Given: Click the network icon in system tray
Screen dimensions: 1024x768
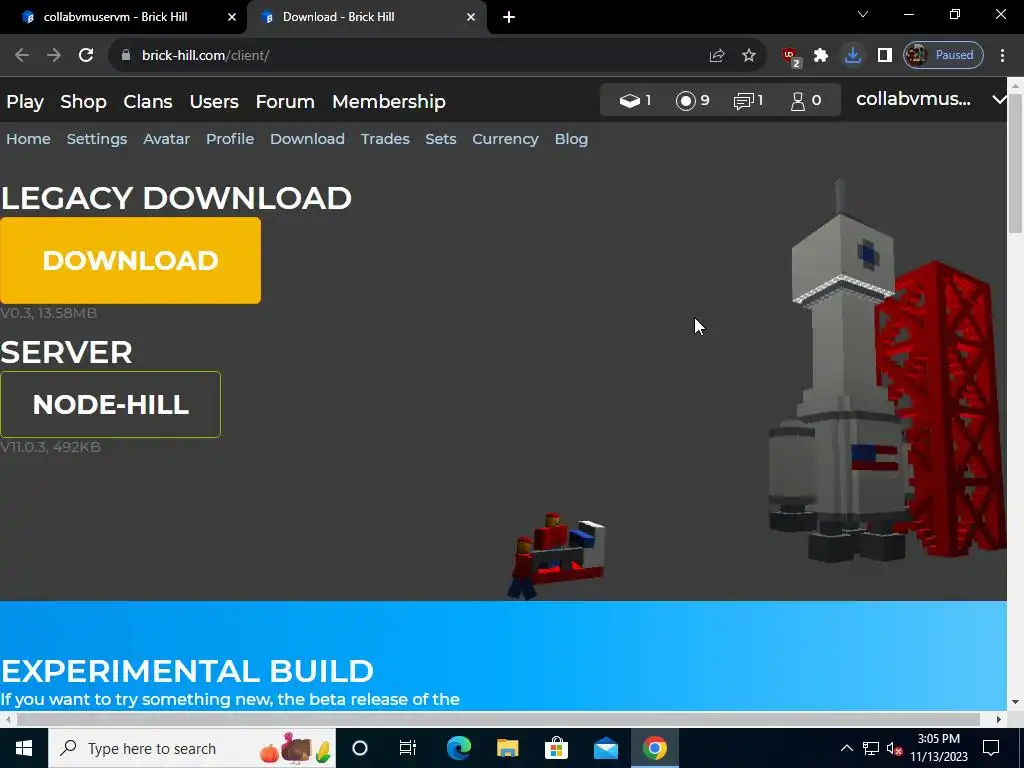Looking at the screenshot, I should click(x=871, y=748).
